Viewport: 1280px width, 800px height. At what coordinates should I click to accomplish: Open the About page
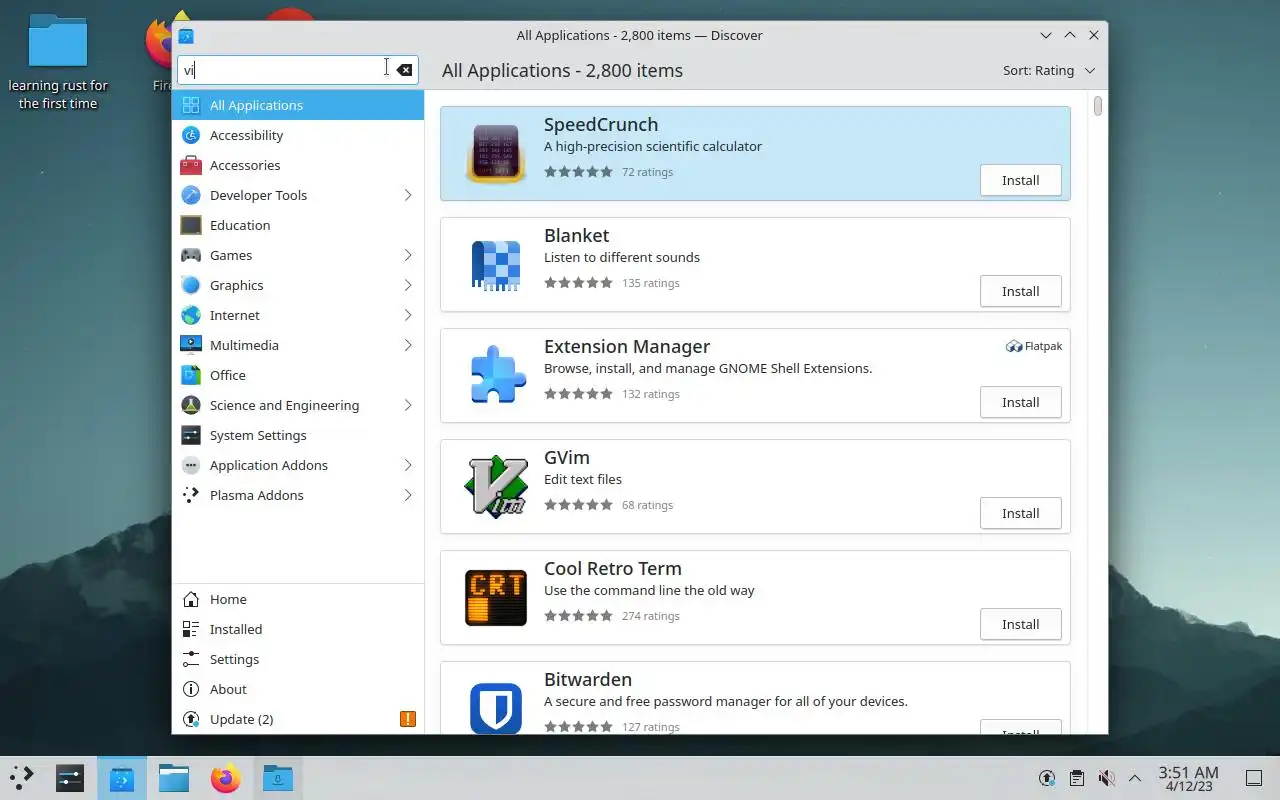tap(298, 689)
